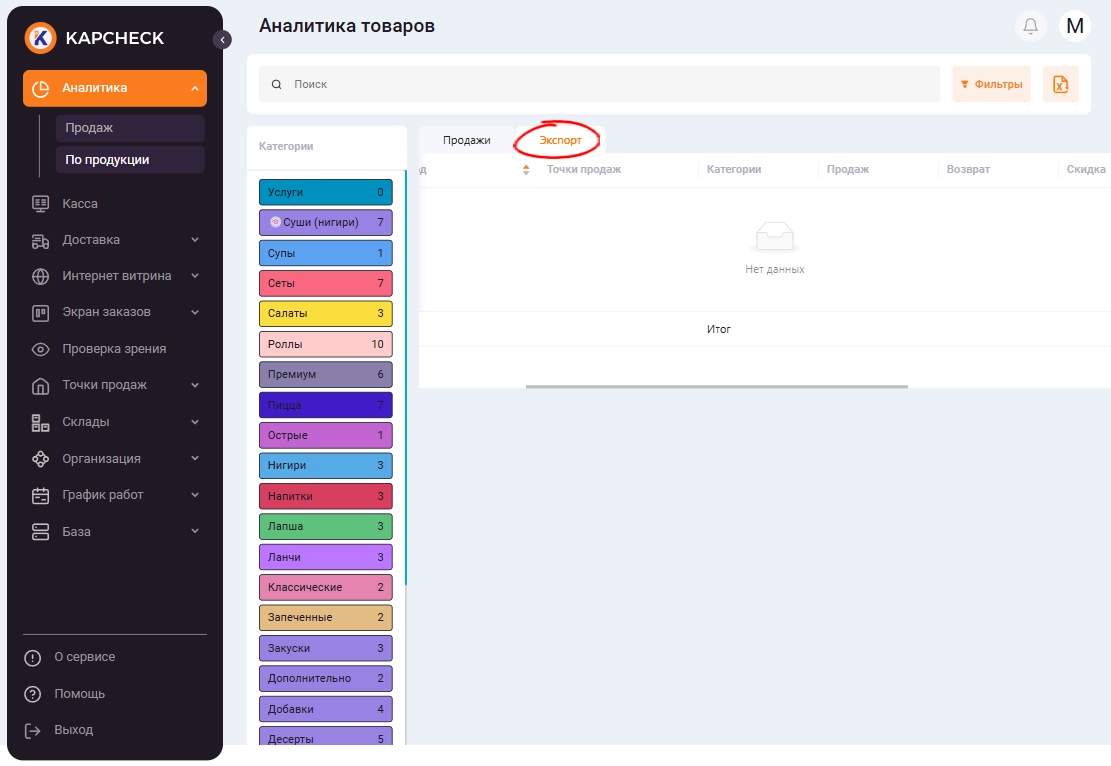Viewport: 1111px width, 766px height.
Task: Select the yellow Салаты category swatch
Action: click(325, 314)
